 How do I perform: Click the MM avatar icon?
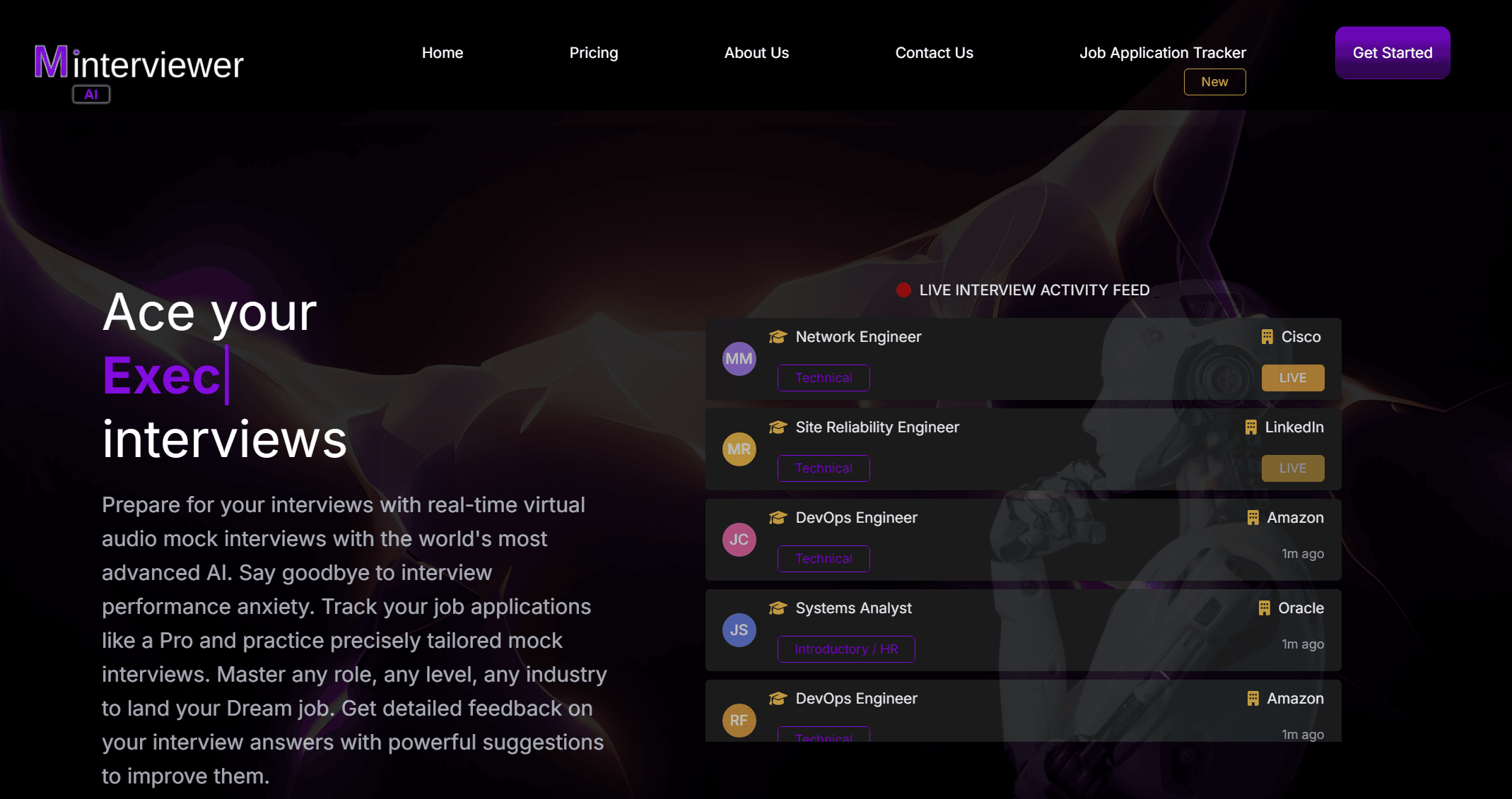tap(739, 359)
